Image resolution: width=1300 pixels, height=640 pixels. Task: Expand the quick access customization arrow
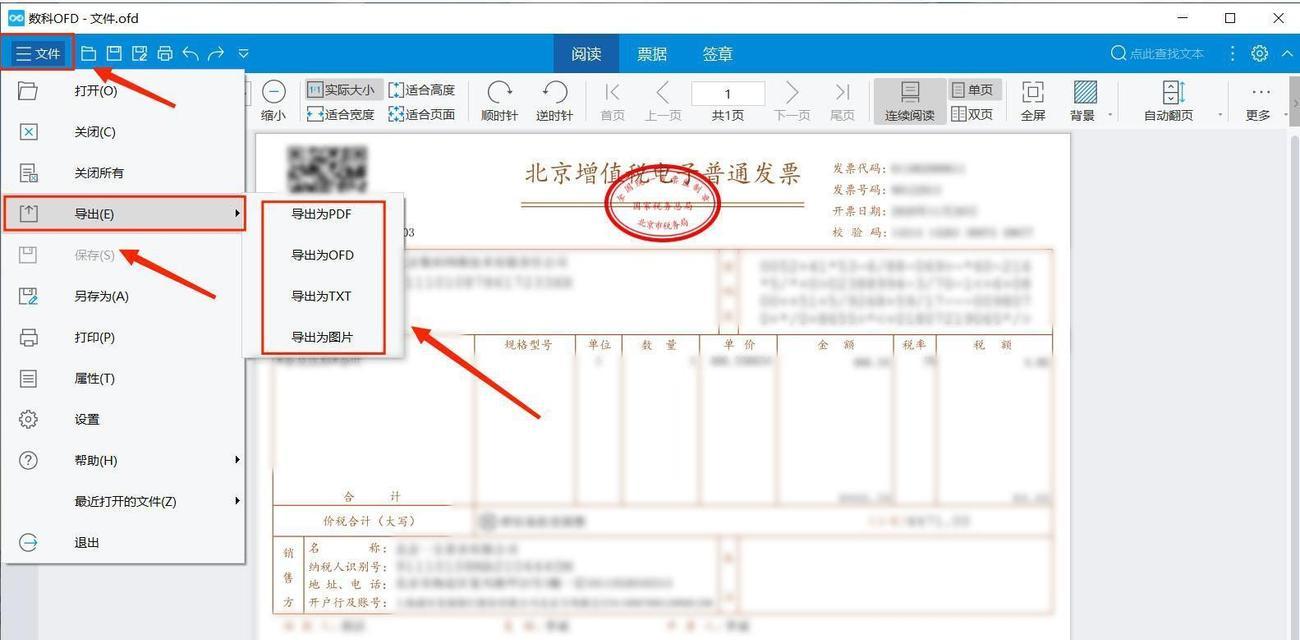pyautogui.click(x=243, y=54)
